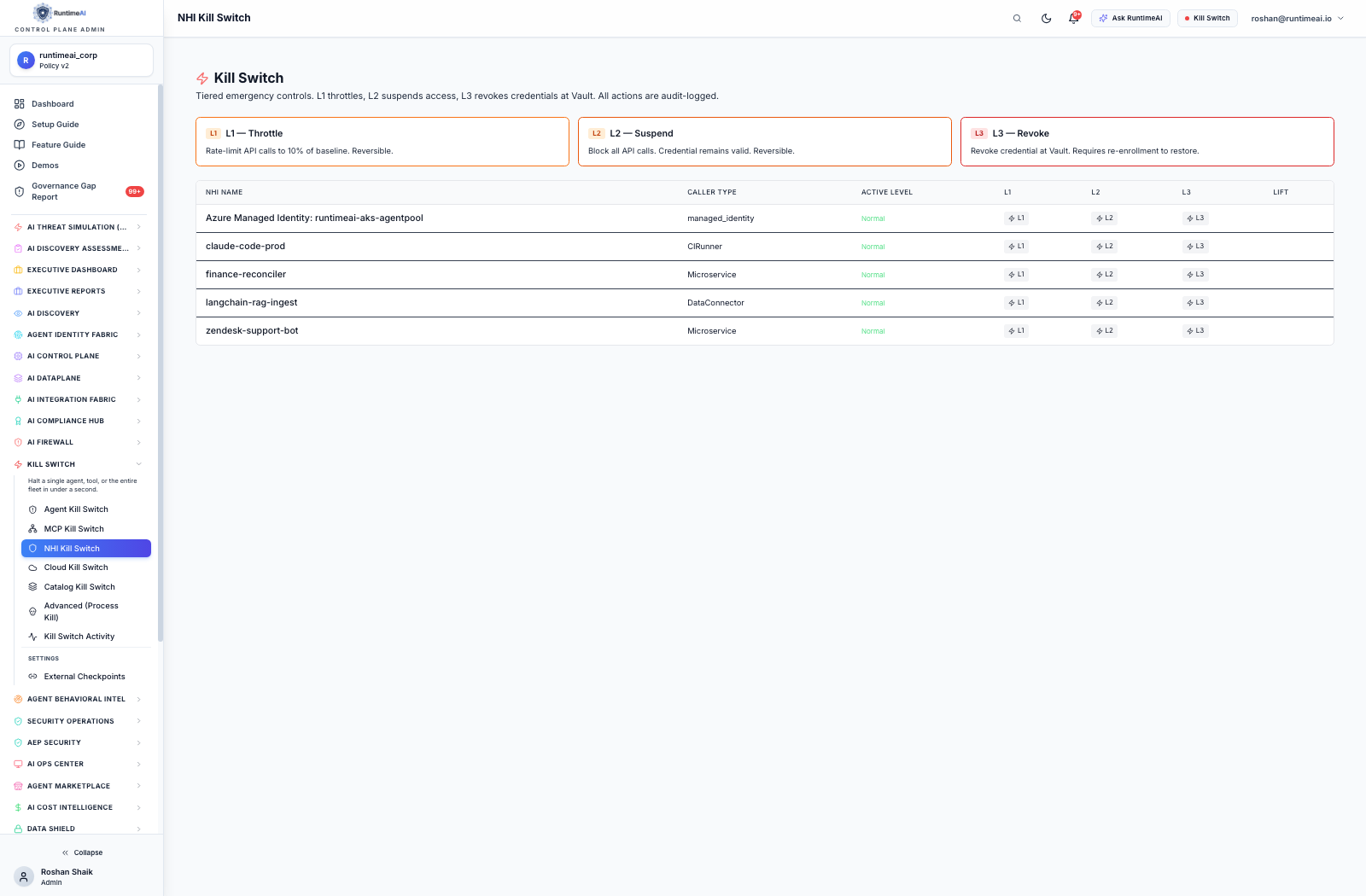This screenshot has width=1366, height=896.
Task: Toggle dark mode with the moon icon
Action: click(1046, 18)
